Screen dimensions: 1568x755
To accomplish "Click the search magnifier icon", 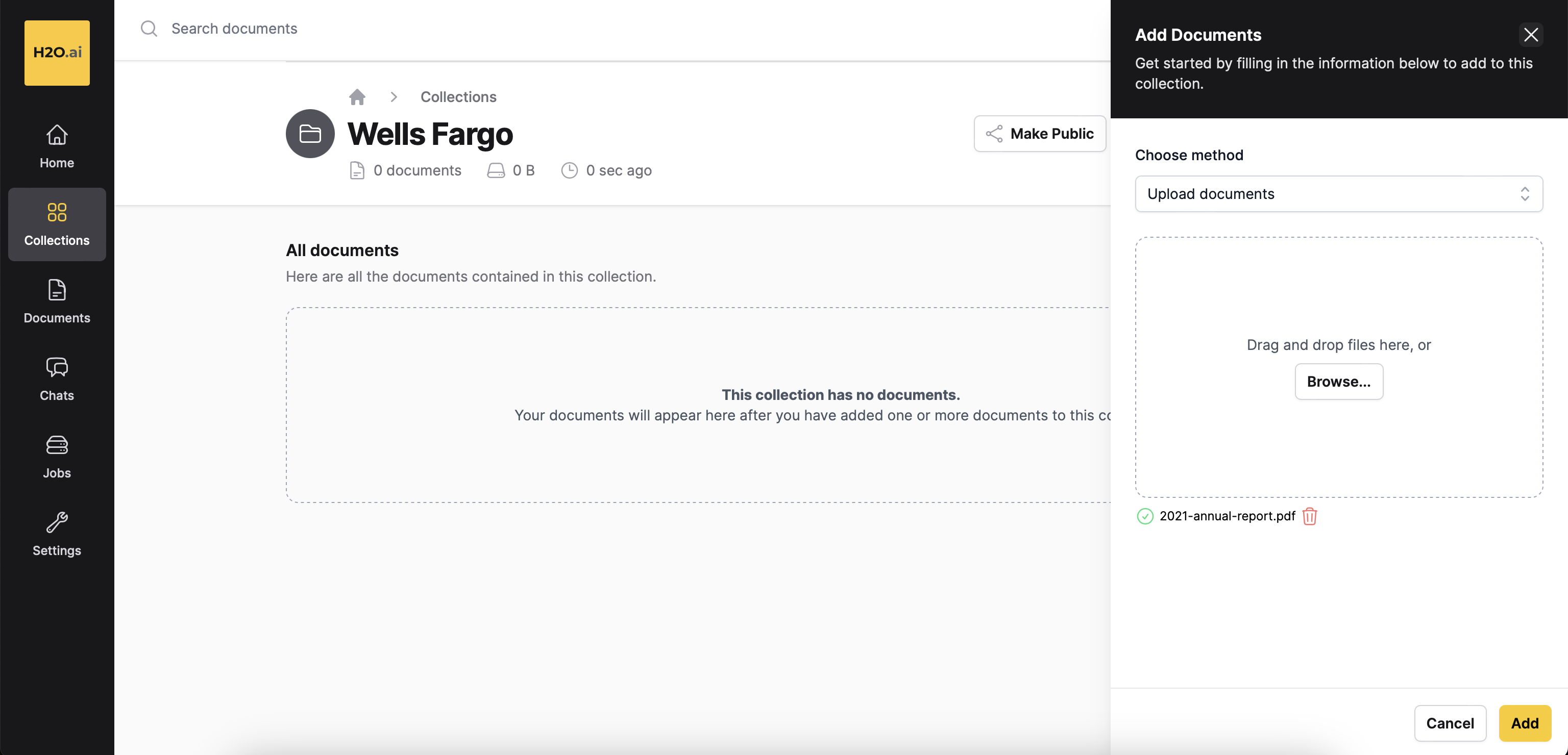I will (149, 29).
